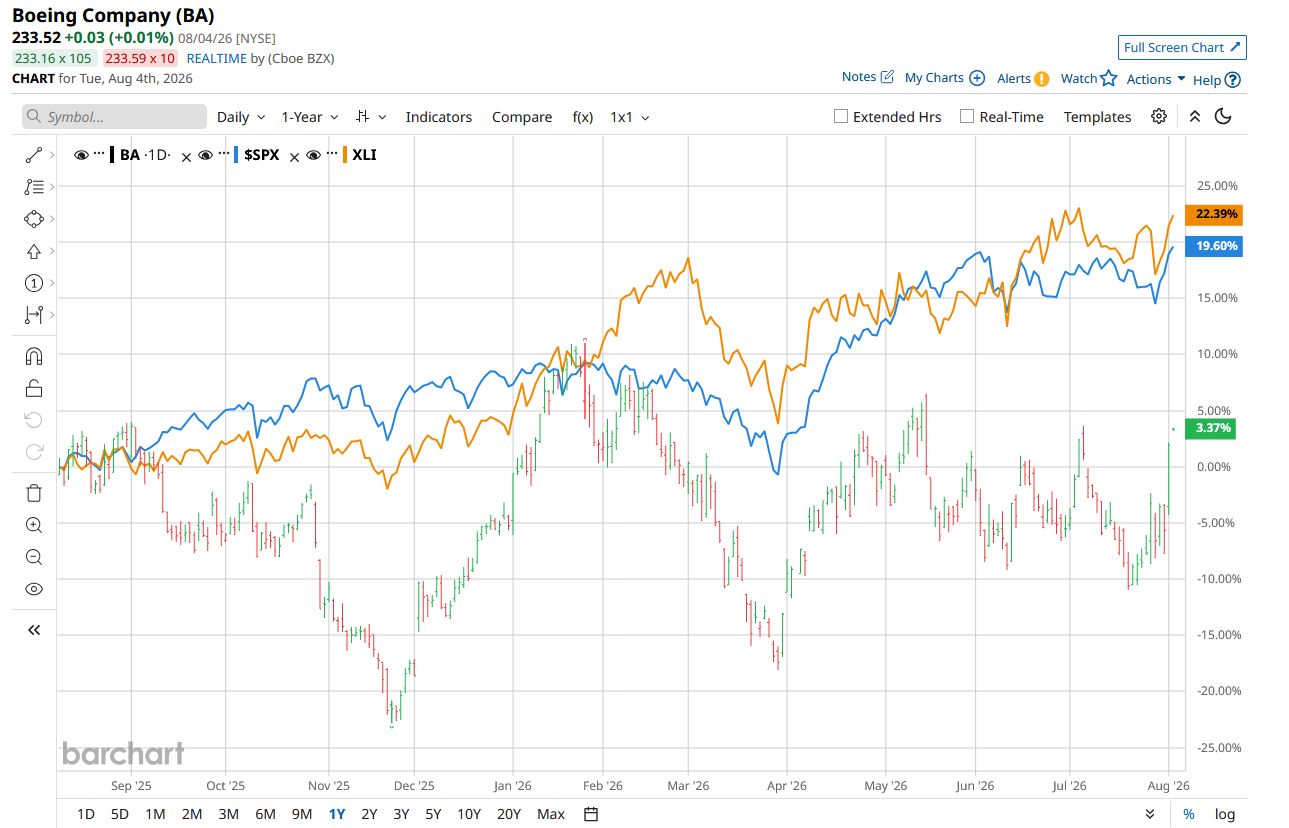Redo the last chart action
This screenshot has height=828, width=1289.
tap(34, 452)
